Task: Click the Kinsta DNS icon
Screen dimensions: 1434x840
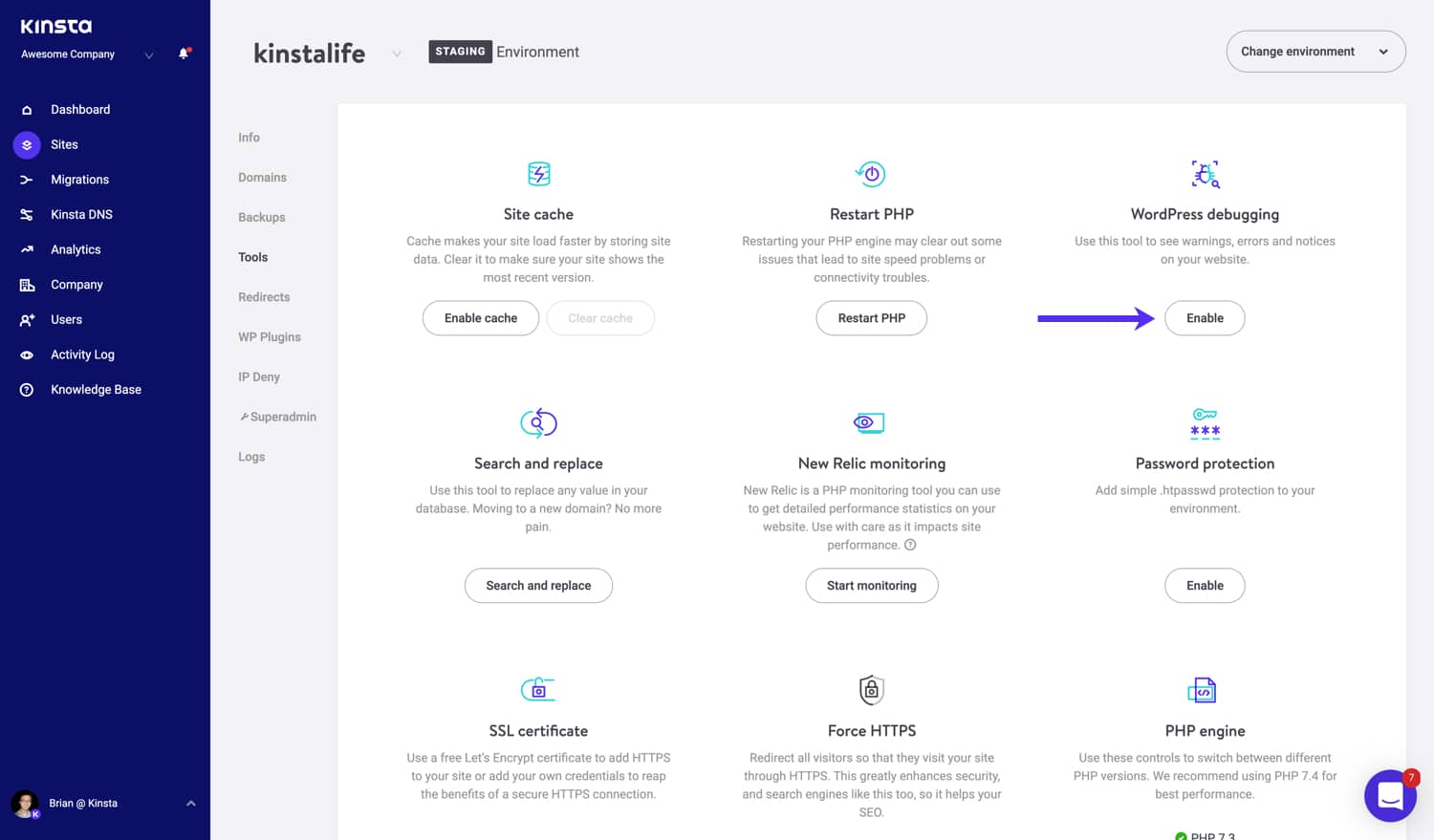Action: point(27,215)
